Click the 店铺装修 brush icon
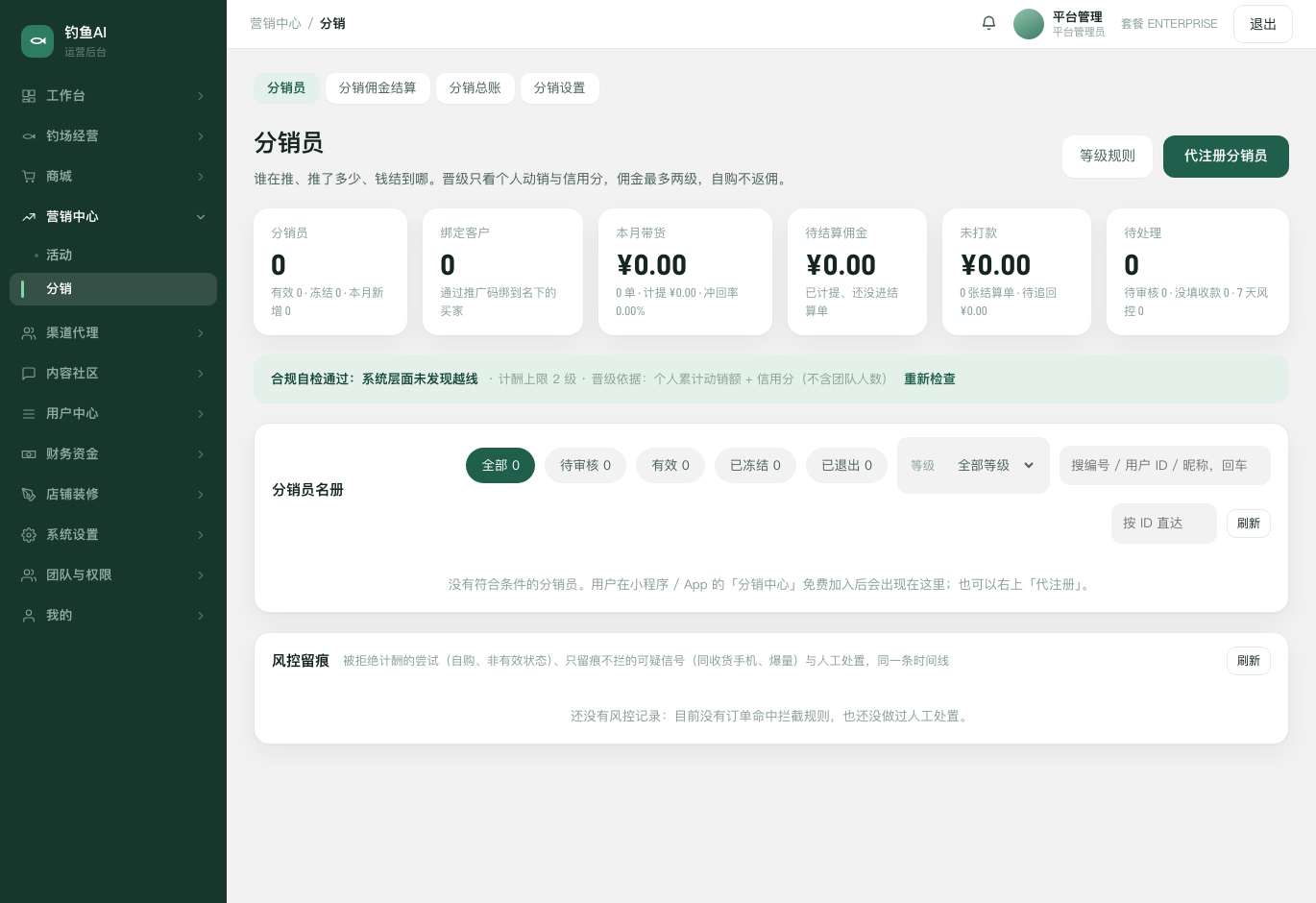The width and height of the screenshot is (1316, 903). pyautogui.click(x=29, y=495)
